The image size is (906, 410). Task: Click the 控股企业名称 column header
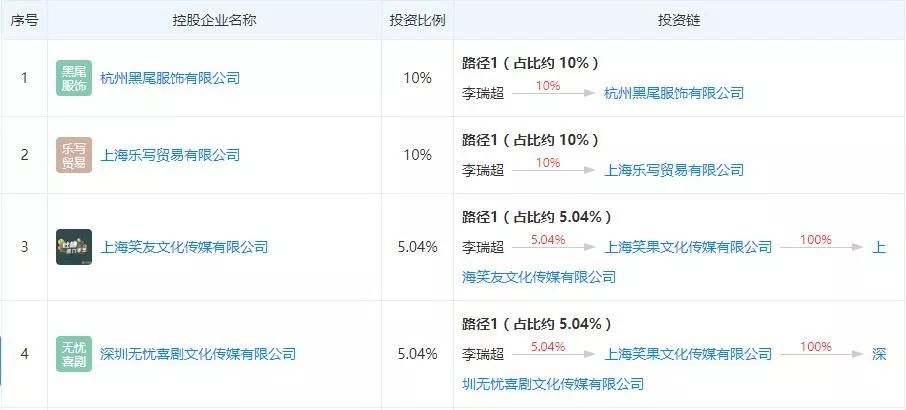(x=215, y=20)
